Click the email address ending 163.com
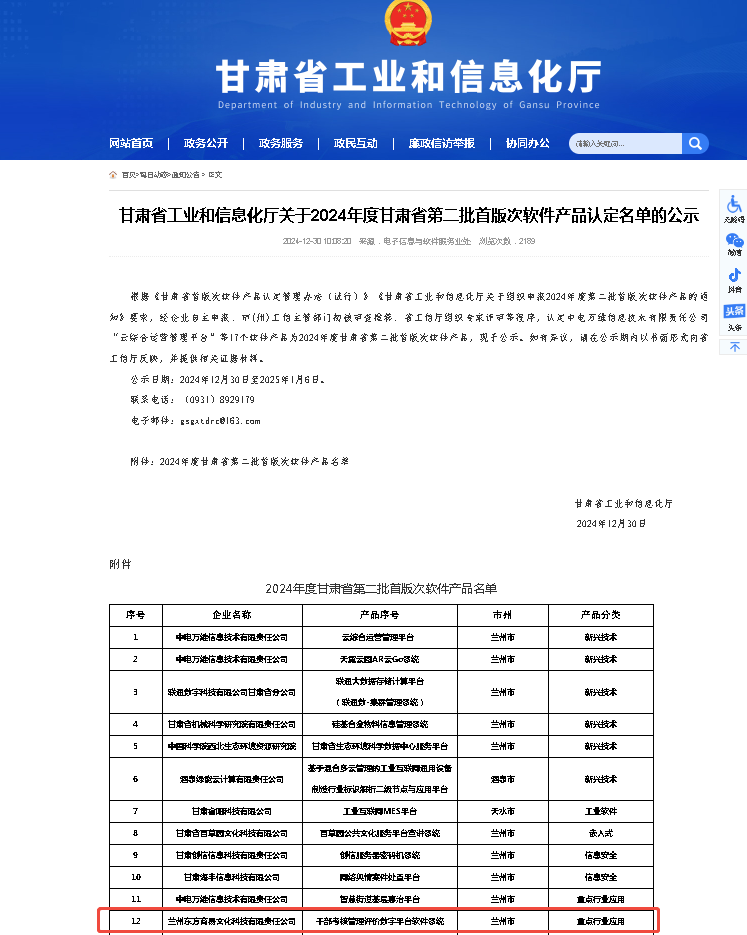Viewport: 747px width, 935px height. [x=221, y=421]
